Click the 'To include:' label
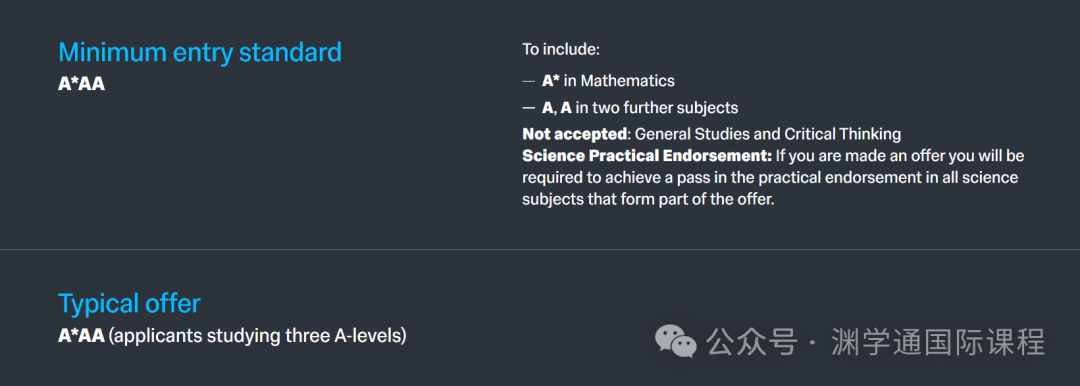 pos(561,50)
